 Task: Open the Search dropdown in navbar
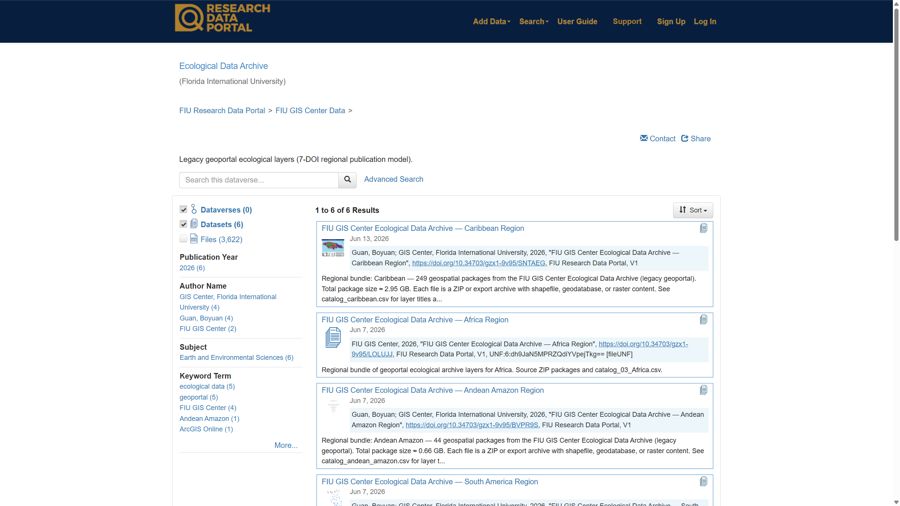[533, 21]
